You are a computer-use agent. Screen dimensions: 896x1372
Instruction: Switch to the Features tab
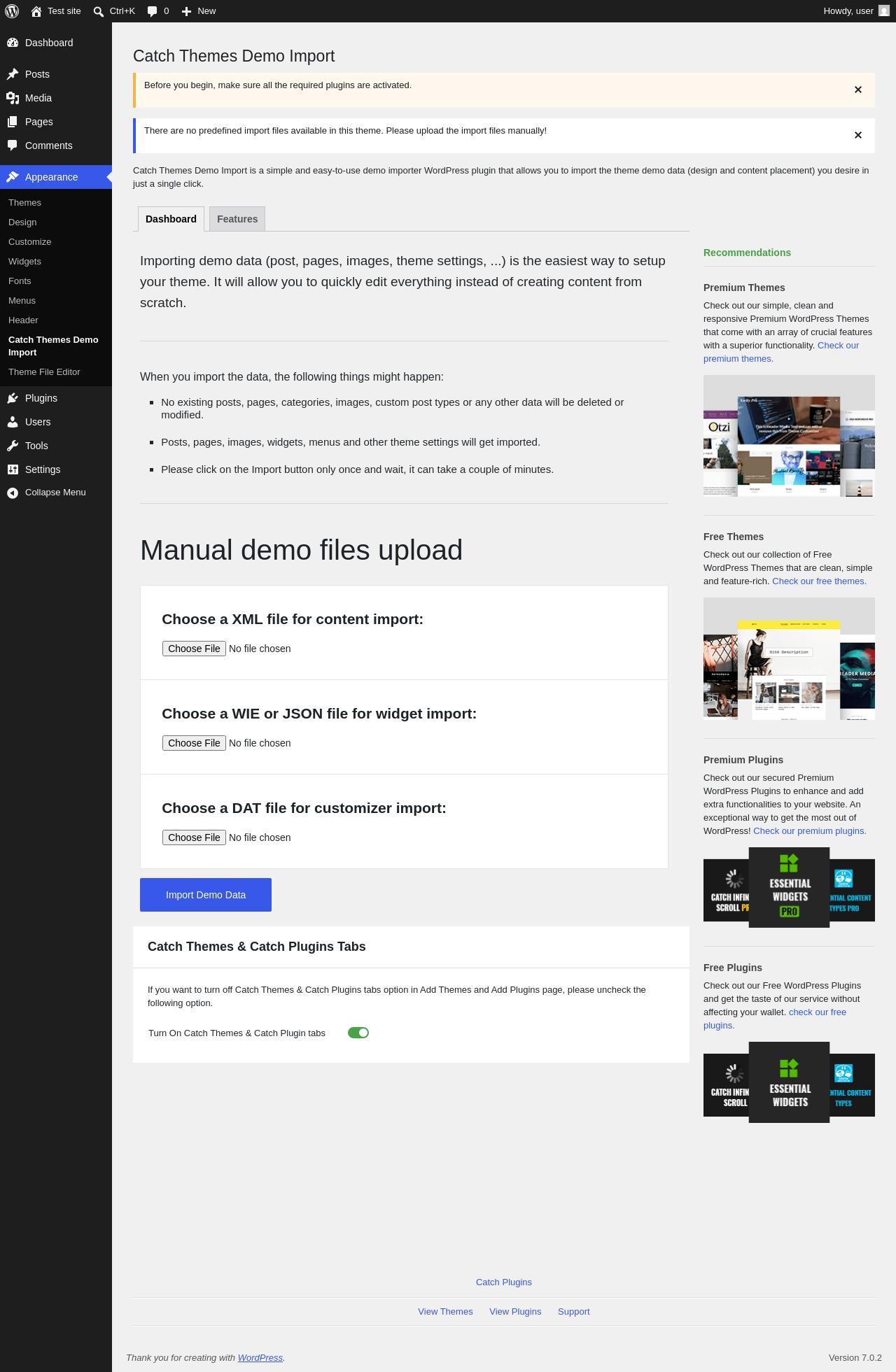(237, 219)
